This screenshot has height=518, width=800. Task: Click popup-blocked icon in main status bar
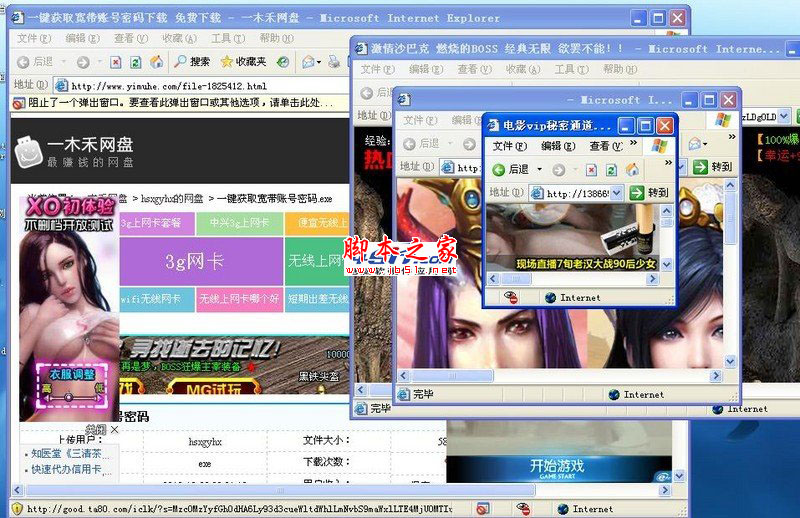coord(483,508)
